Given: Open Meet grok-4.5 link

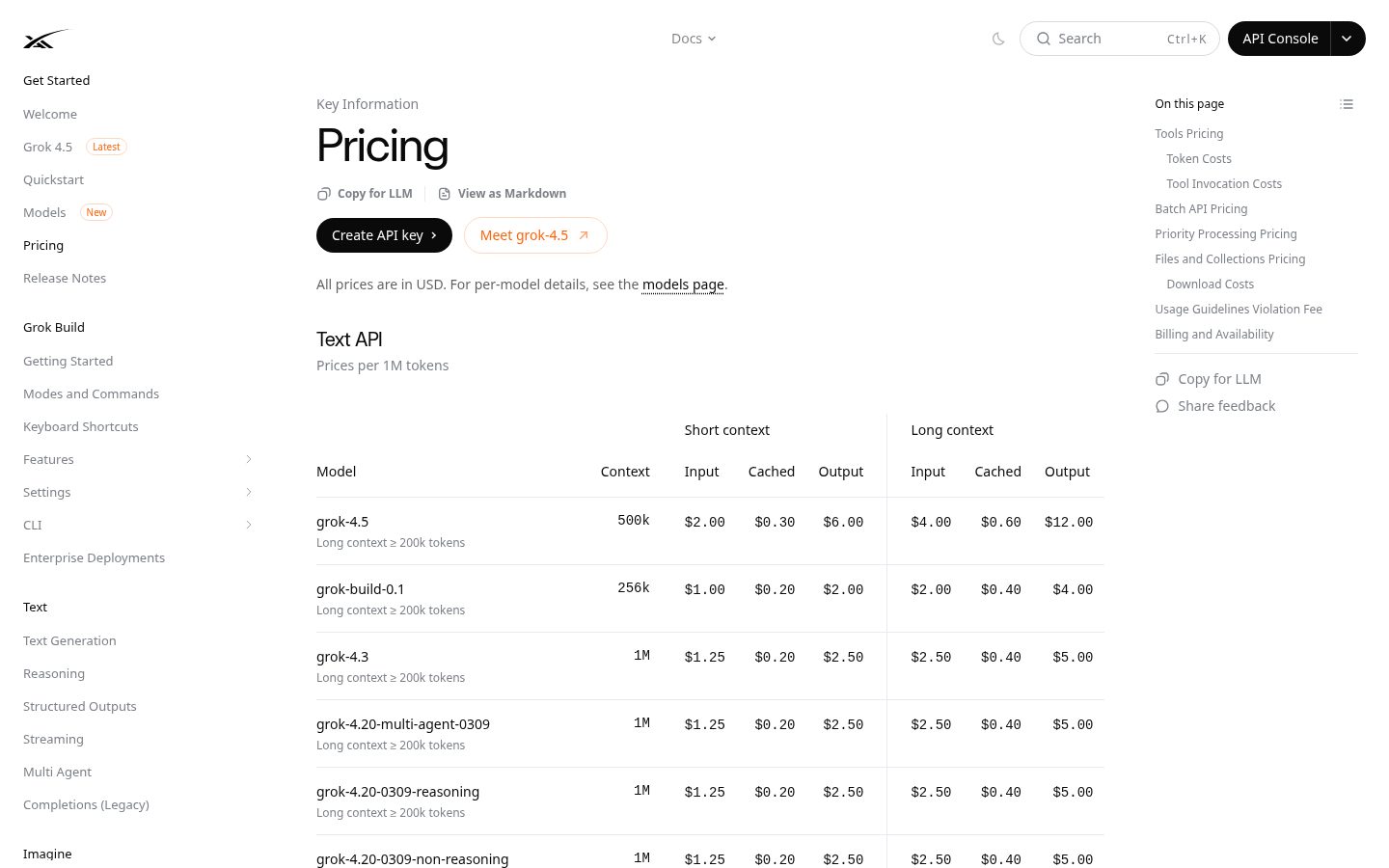Looking at the screenshot, I should pos(535,235).
